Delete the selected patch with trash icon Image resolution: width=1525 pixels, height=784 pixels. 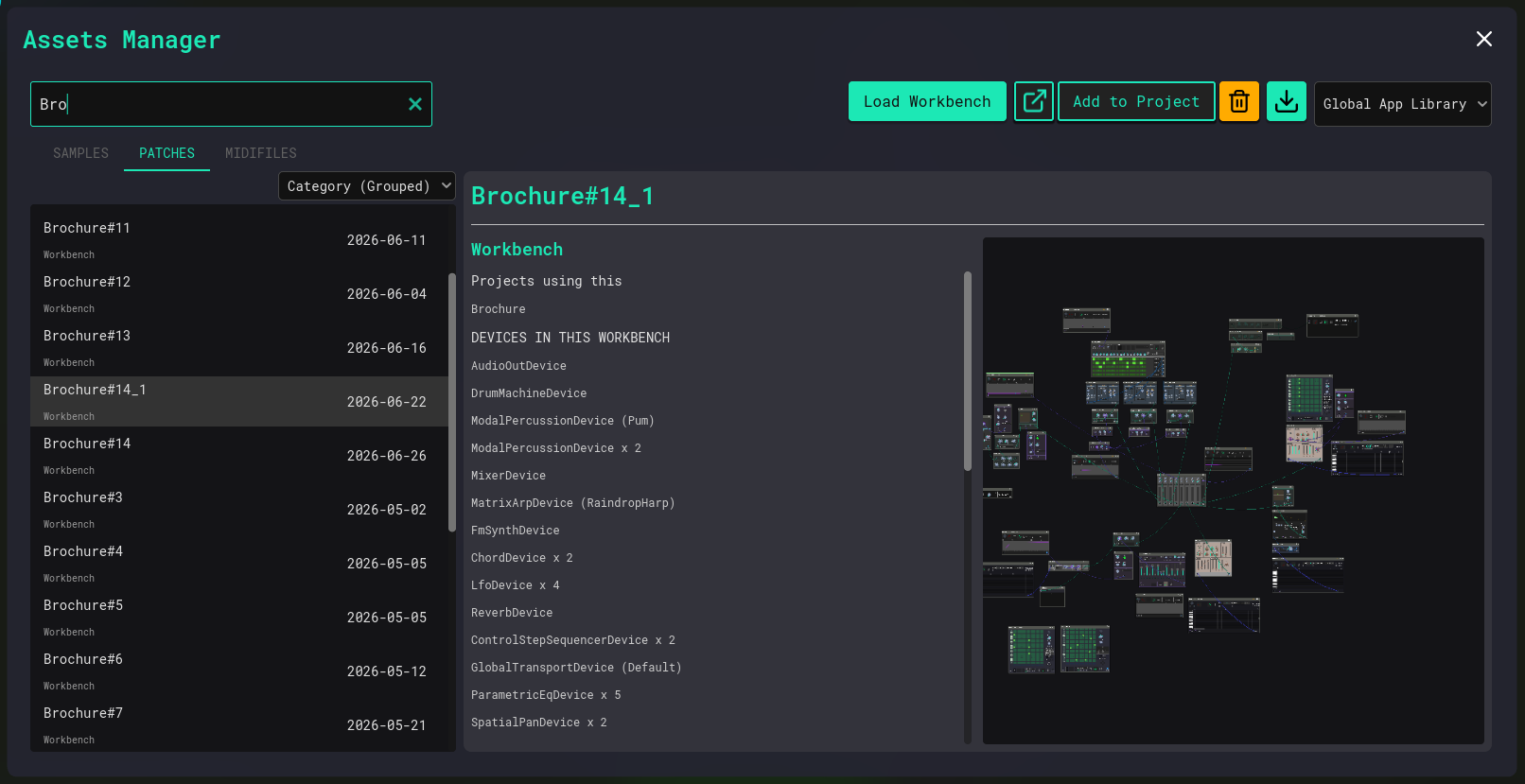coord(1239,101)
